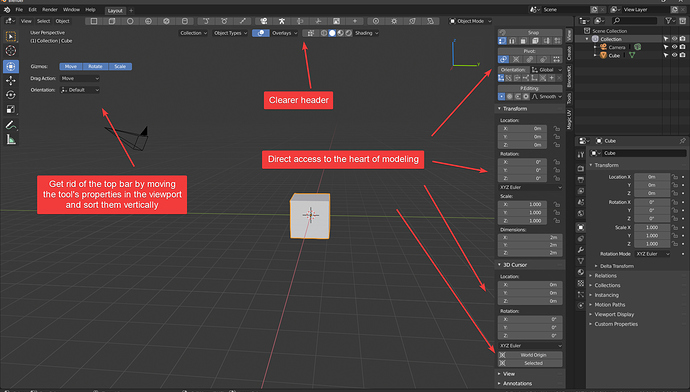Image resolution: width=690 pixels, height=392 pixels.
Task: Click the add circle mesh header icon
Action: pos(130,21)
